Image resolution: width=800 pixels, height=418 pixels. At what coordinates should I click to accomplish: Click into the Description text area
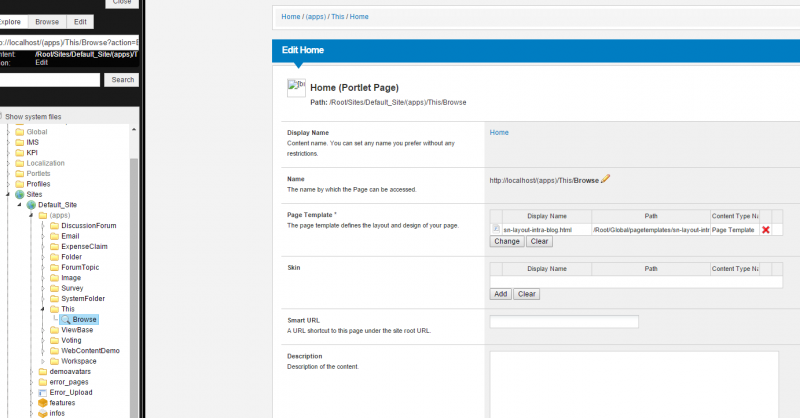(634, 384)
